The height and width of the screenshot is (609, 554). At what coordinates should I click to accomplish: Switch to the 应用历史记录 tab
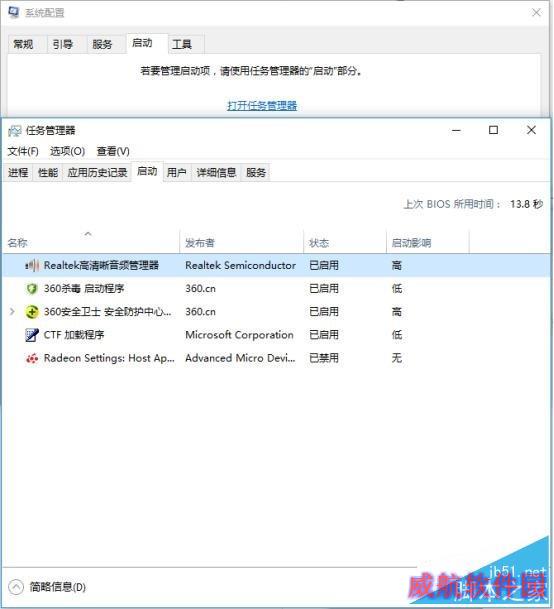(97, 172)
